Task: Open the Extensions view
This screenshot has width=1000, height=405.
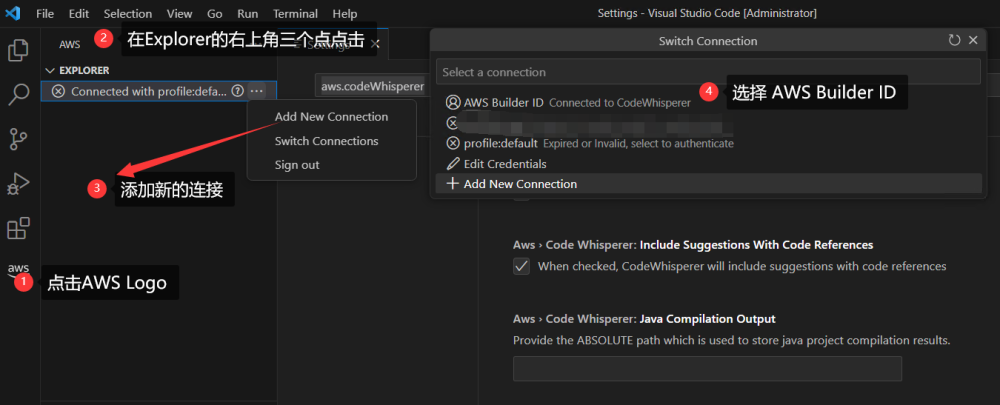Action: [18, 228]
